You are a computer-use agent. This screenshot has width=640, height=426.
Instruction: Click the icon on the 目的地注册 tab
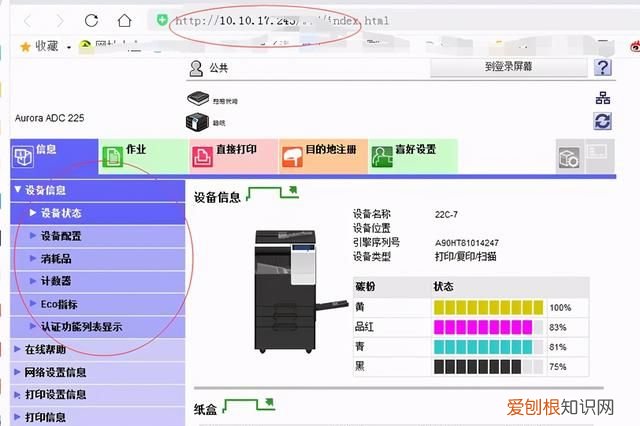click(x=292, y=157)
